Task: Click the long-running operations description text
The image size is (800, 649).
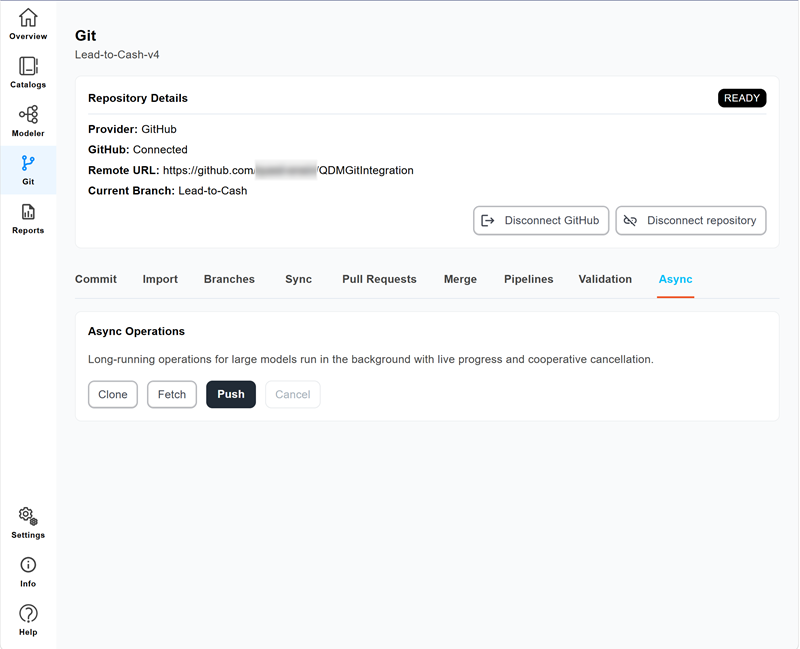Action: pyautogui.click(x=370, y=359)
